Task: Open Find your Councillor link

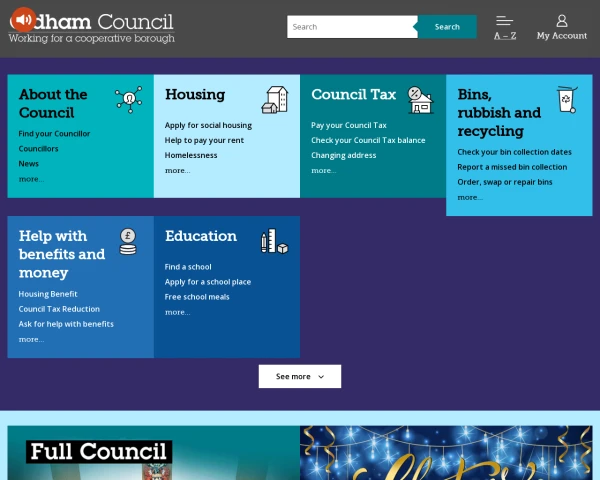Action: [54, 134]
